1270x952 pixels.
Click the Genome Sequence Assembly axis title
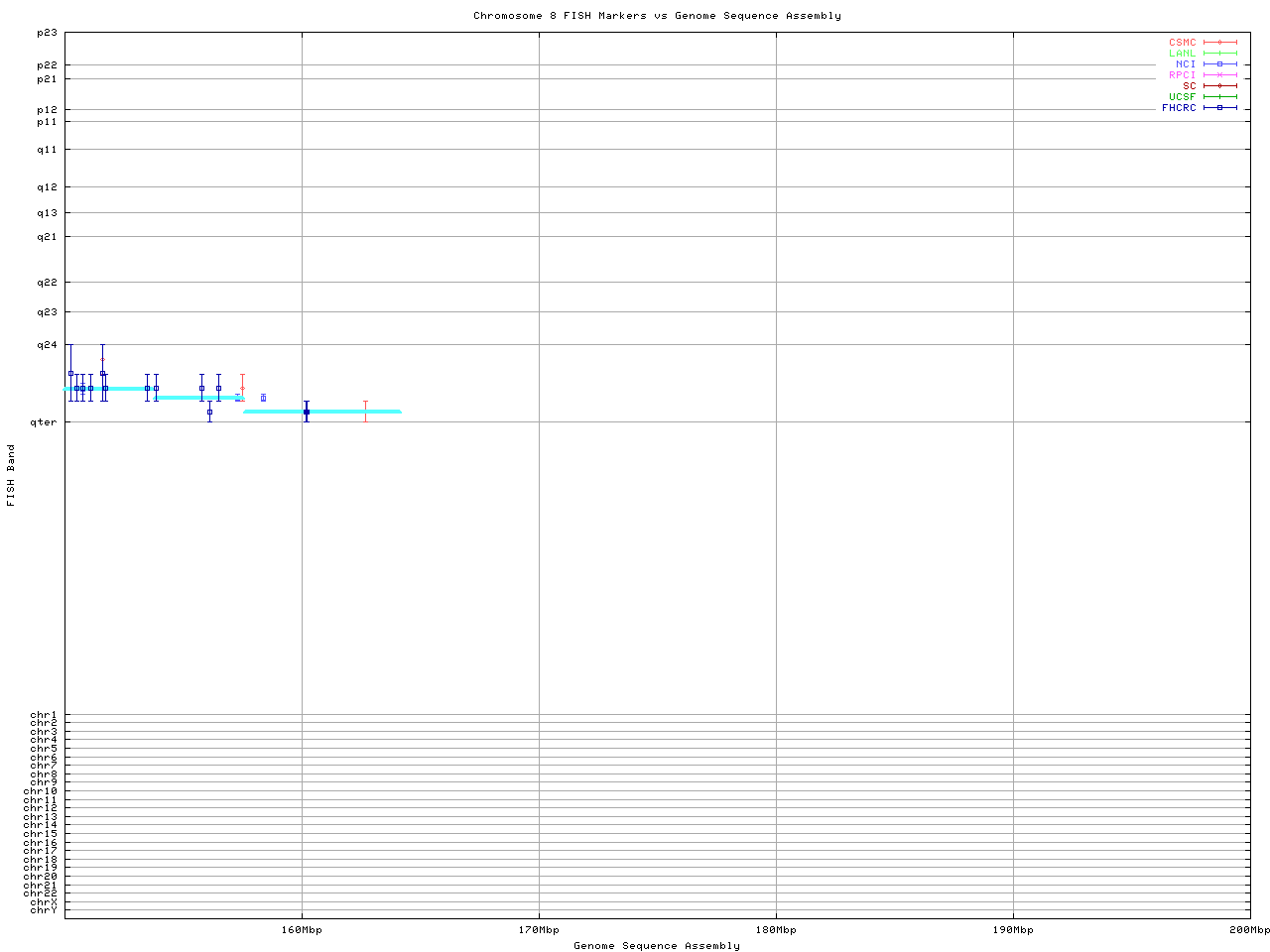(x=657, y=946)
